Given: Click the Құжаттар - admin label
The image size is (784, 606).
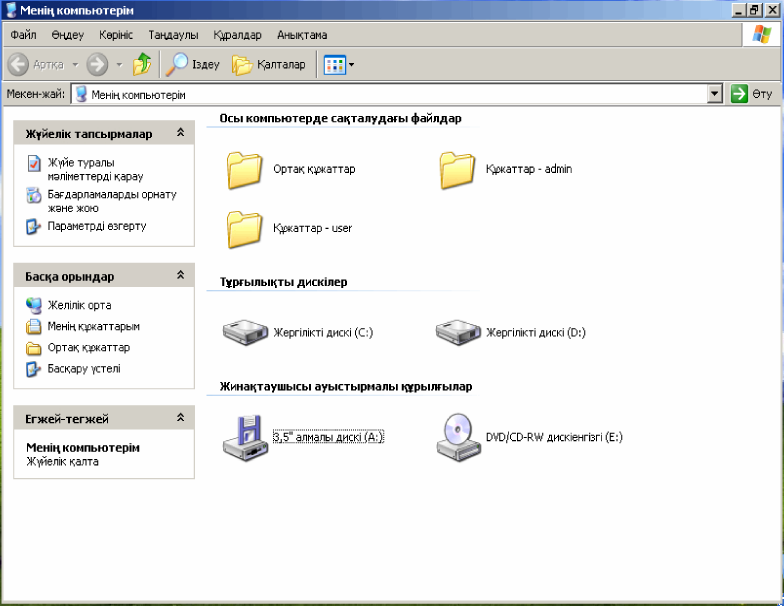Looking at the screenshot, I should pos(529,169).
